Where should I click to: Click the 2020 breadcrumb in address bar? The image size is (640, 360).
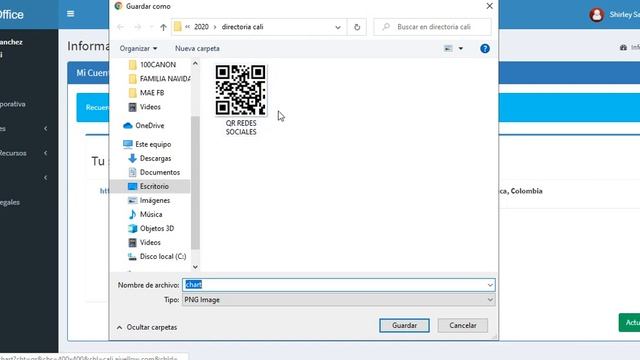click(201, 27)
